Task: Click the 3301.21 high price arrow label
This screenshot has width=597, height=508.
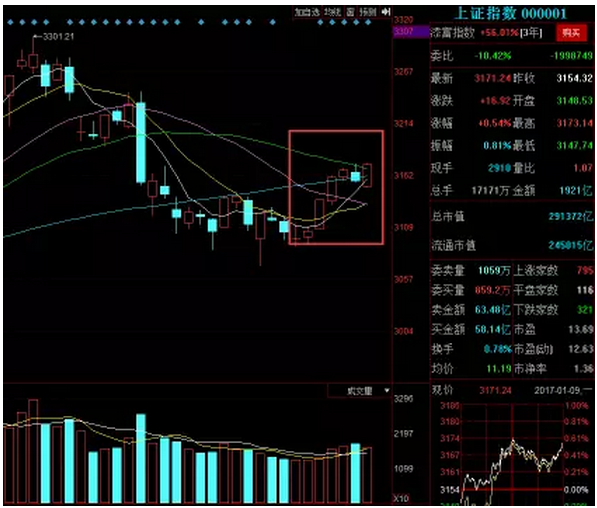Action: tap(54, 37)
